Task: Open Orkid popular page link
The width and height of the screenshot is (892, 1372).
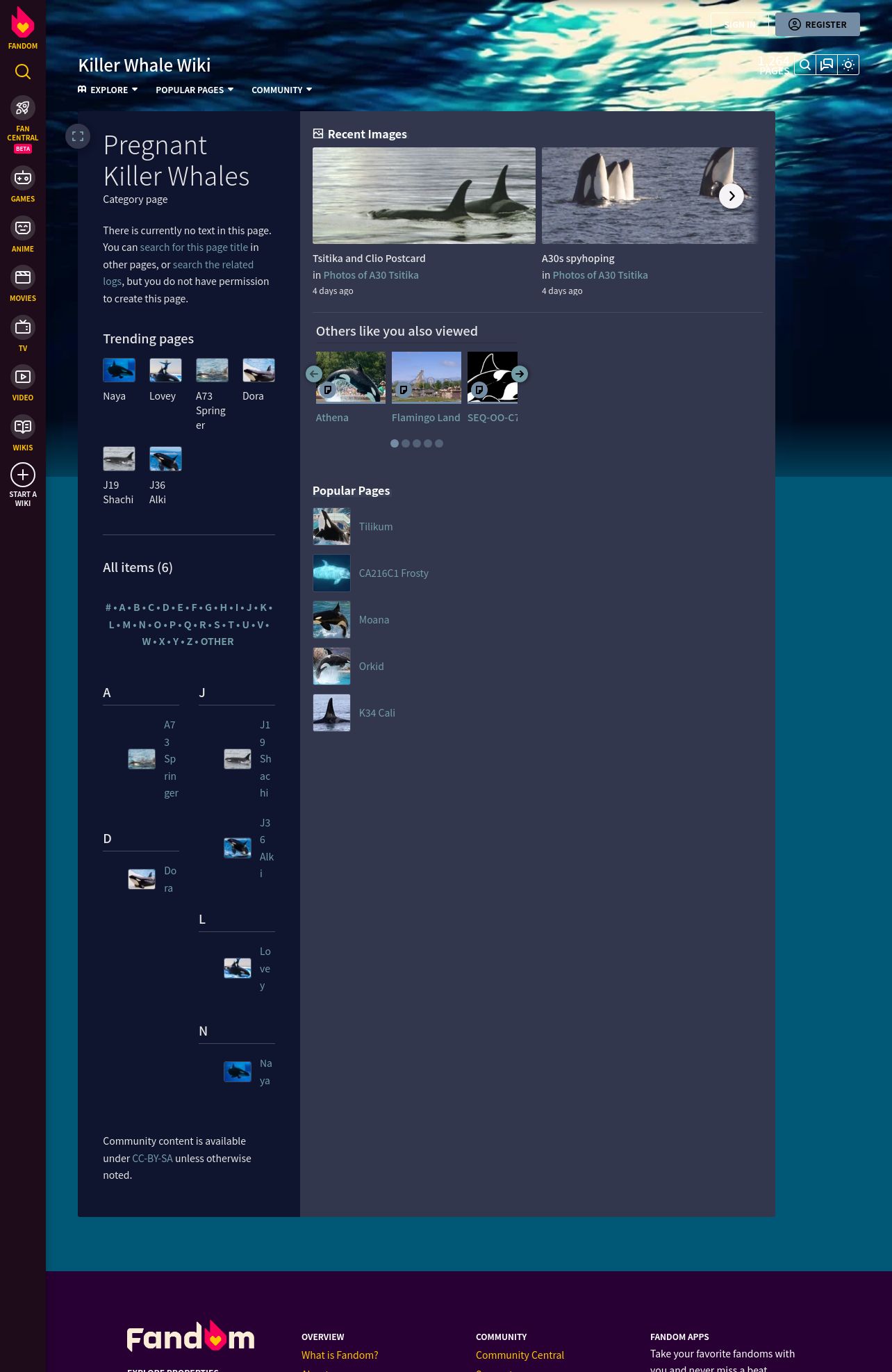Action: click(372, 667)
